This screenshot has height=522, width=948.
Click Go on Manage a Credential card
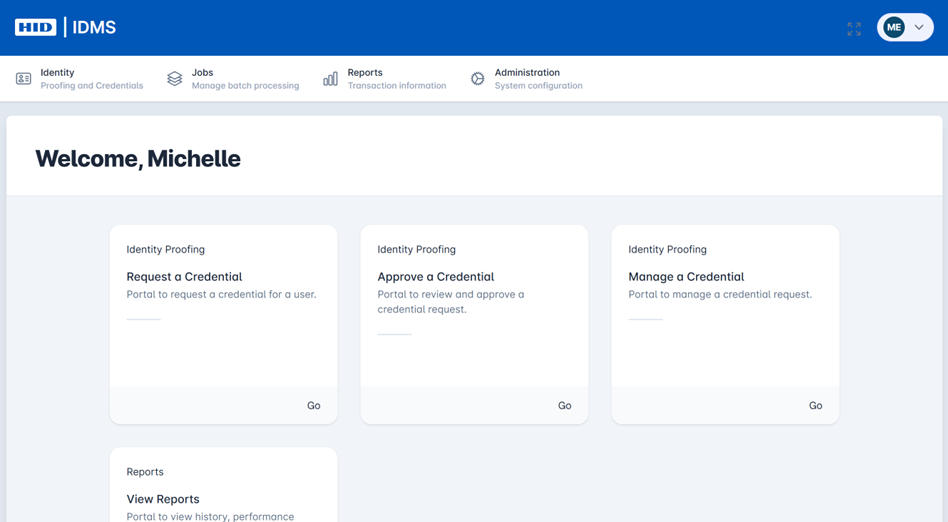click(x=816, y=405)
